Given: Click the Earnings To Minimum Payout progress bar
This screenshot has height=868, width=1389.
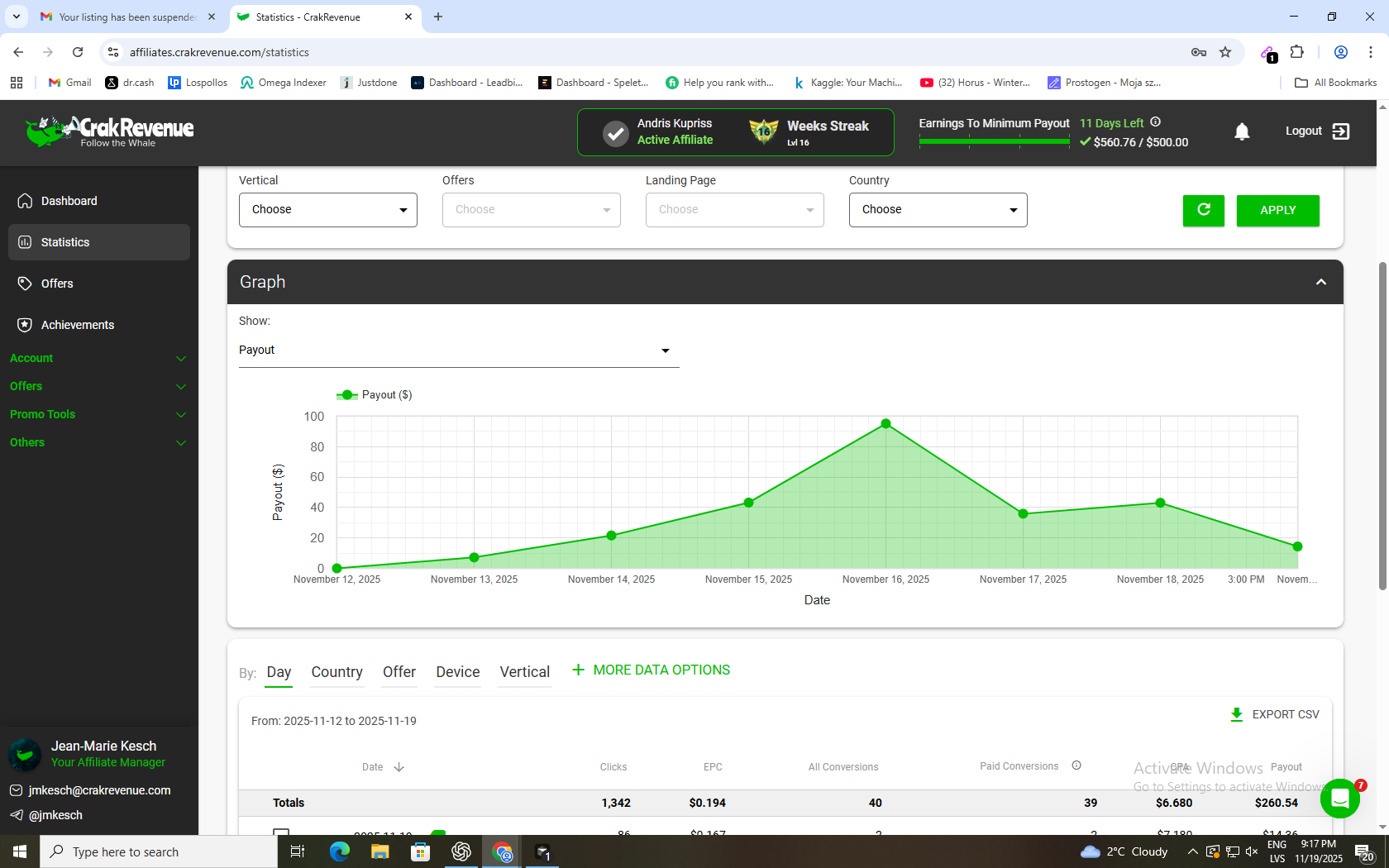Looking at the screenshot, I should (994, 141).
